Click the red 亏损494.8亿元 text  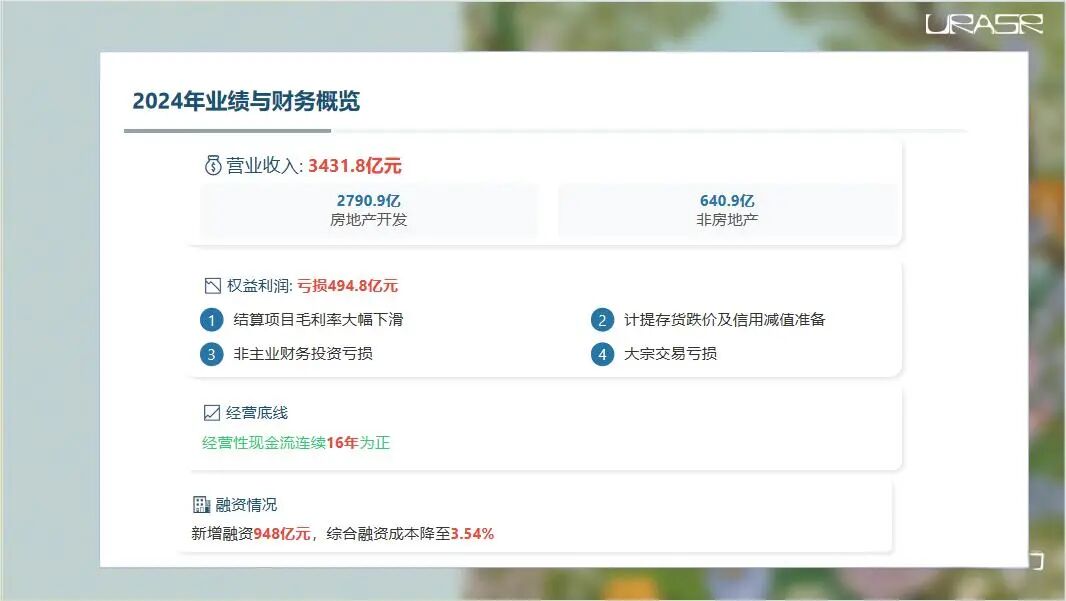click(347, 286)
